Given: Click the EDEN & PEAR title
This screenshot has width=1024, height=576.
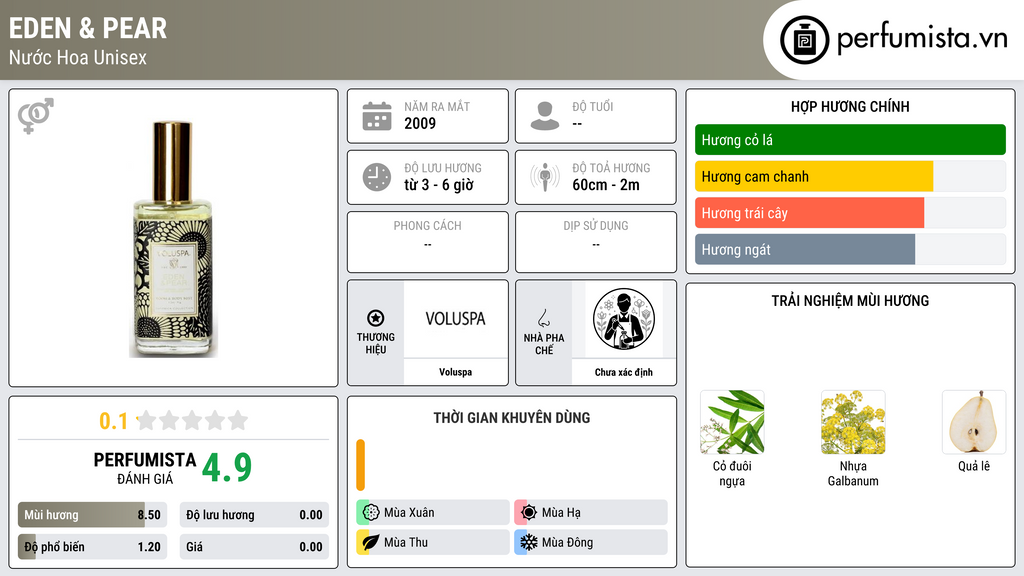Looking at the screenshot, I should point(88,28).
